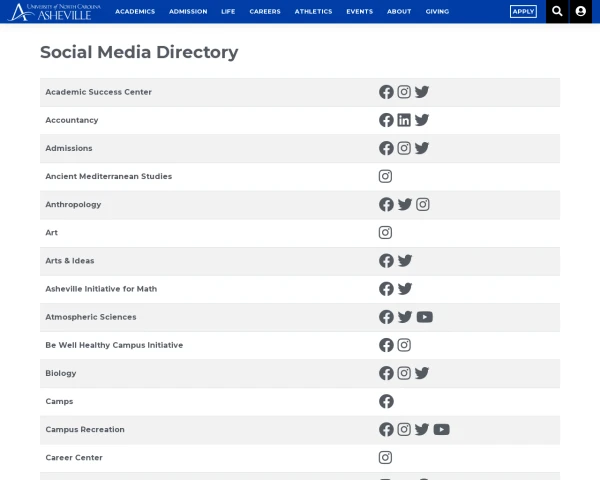
Task: Open the Admission menu
Action: point(188,12)
